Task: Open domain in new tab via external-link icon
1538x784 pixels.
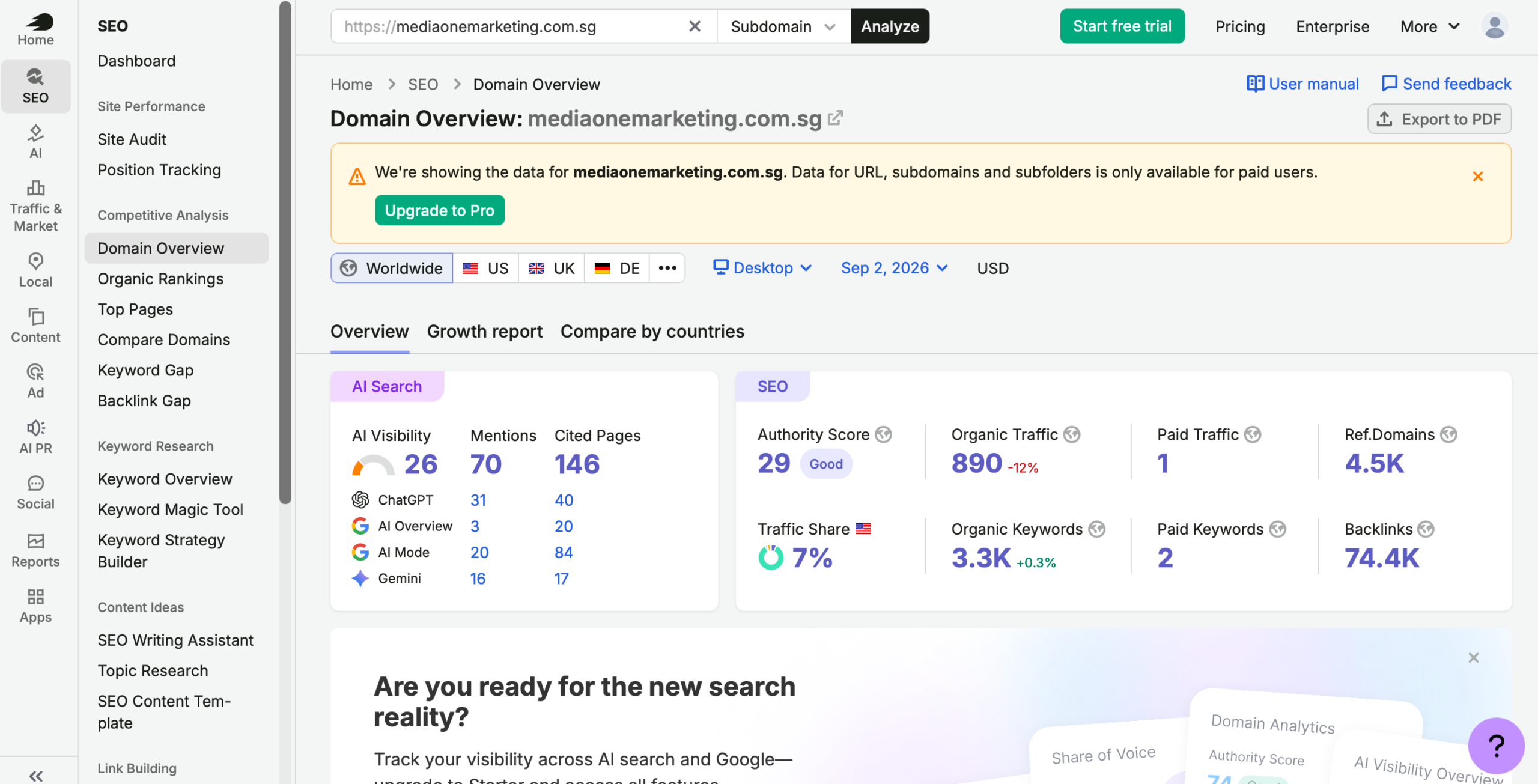Action: (835, 118)
